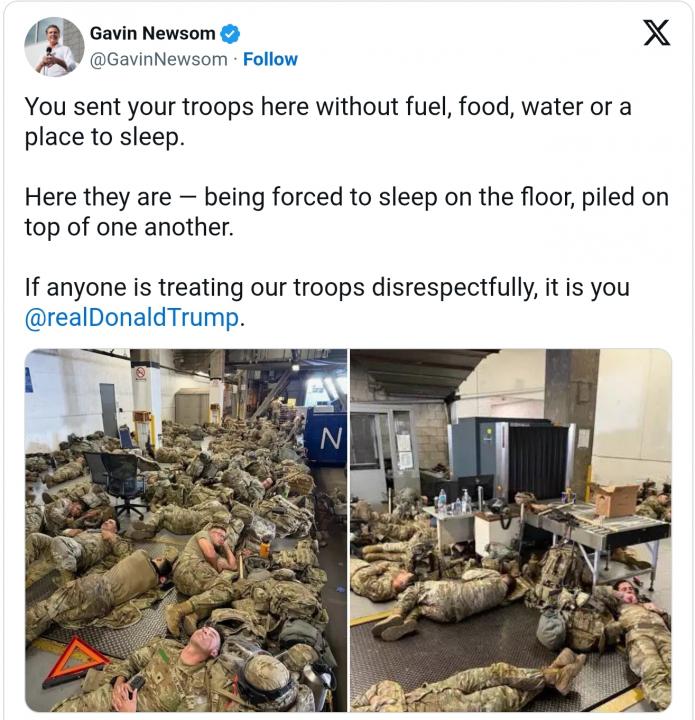Click the paragraph starting "You sent your troops"
Screen dimensions: 695x720
click(328, 122)
